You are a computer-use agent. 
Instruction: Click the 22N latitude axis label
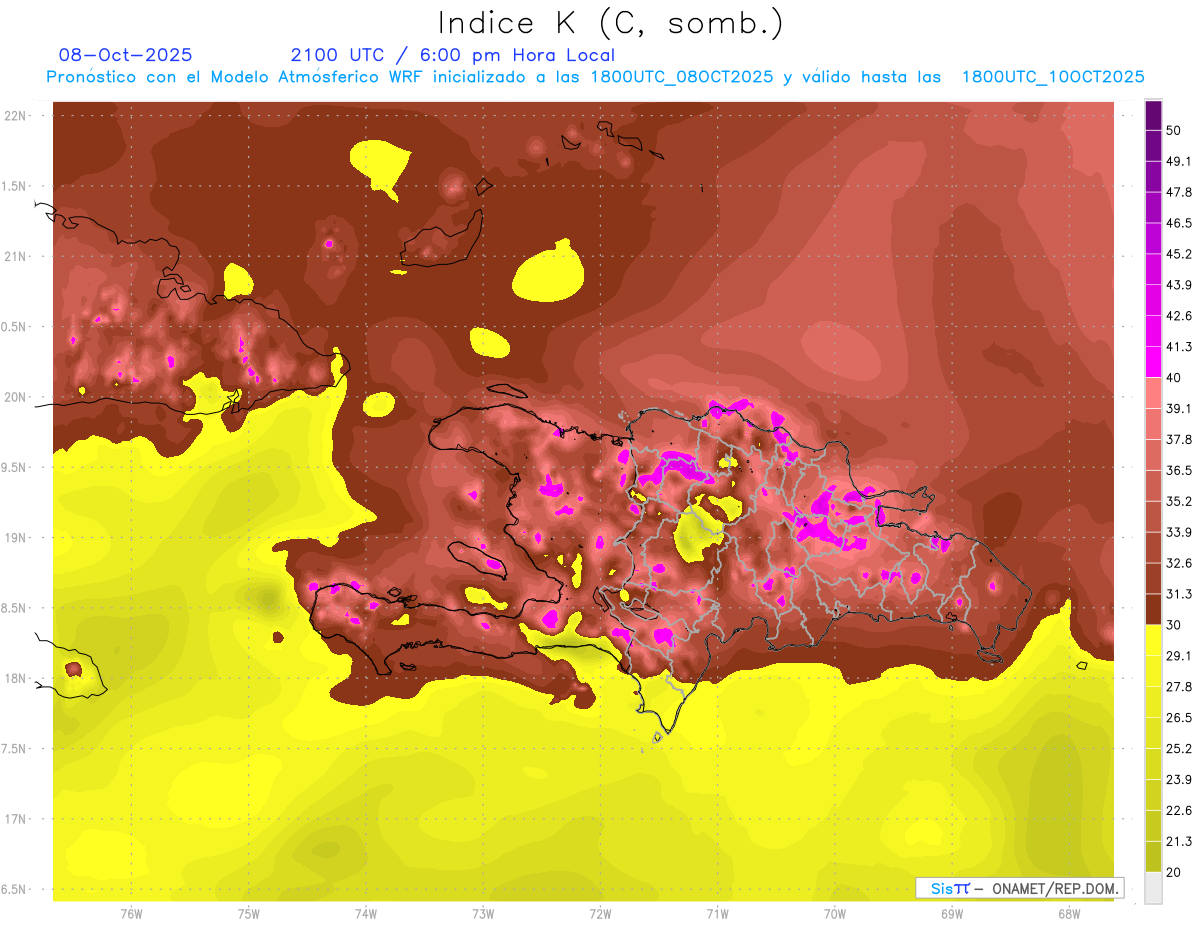[16, 116]
